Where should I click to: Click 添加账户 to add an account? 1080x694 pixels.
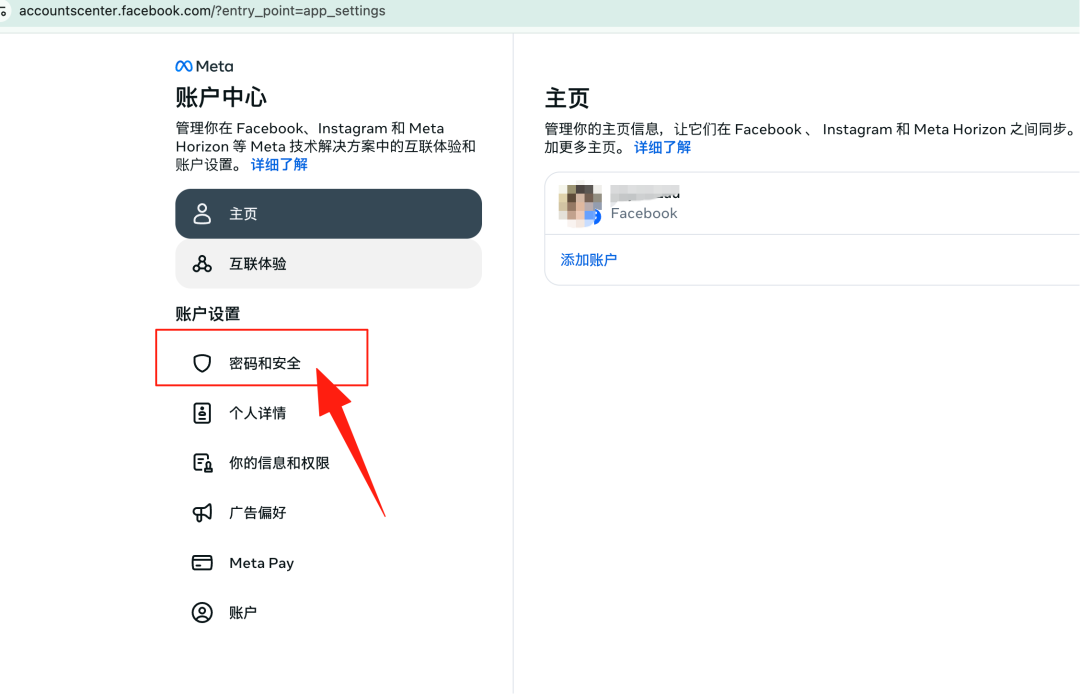tap(588, 259)
